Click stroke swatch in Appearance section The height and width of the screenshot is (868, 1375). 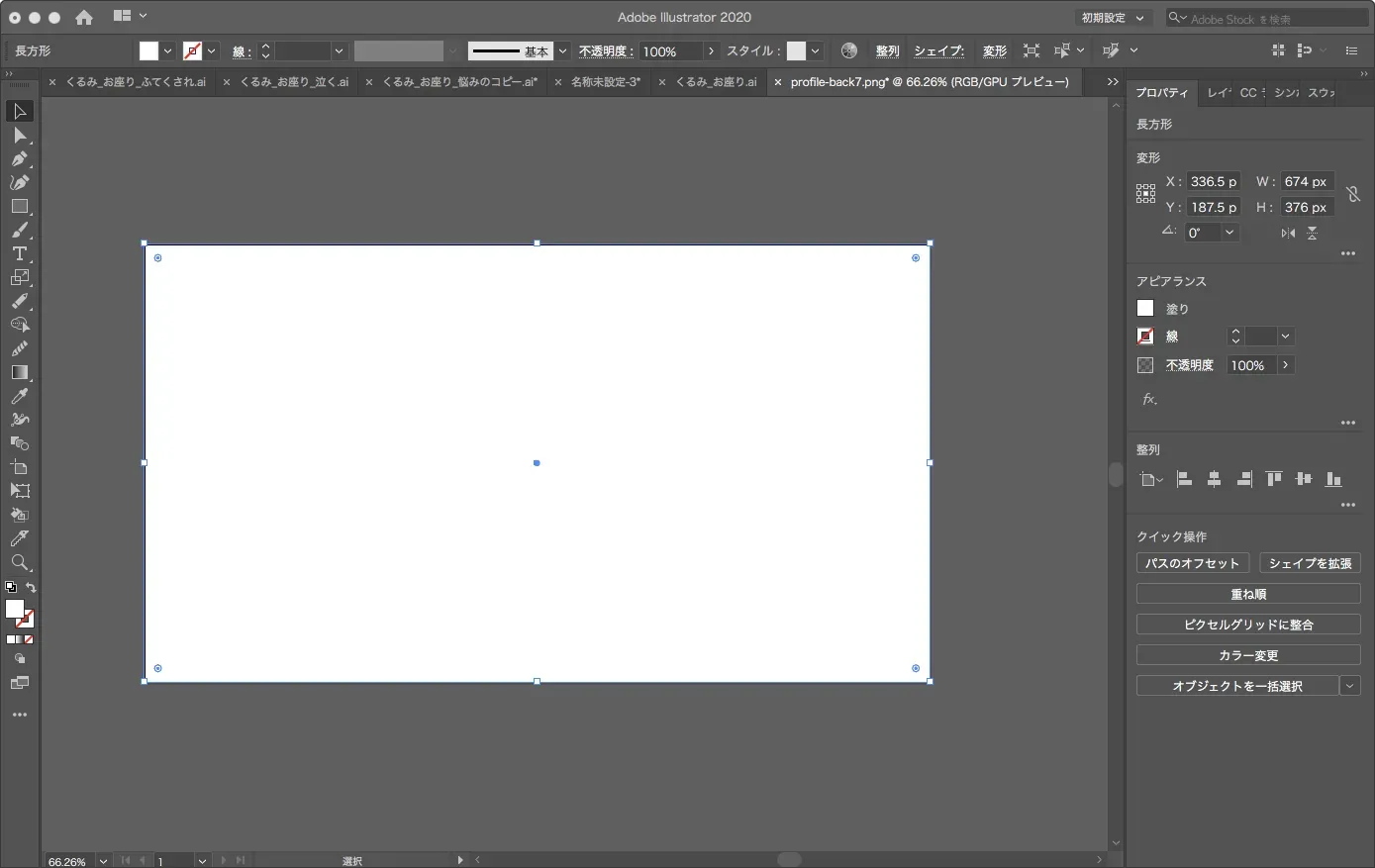coord(1145,337)
